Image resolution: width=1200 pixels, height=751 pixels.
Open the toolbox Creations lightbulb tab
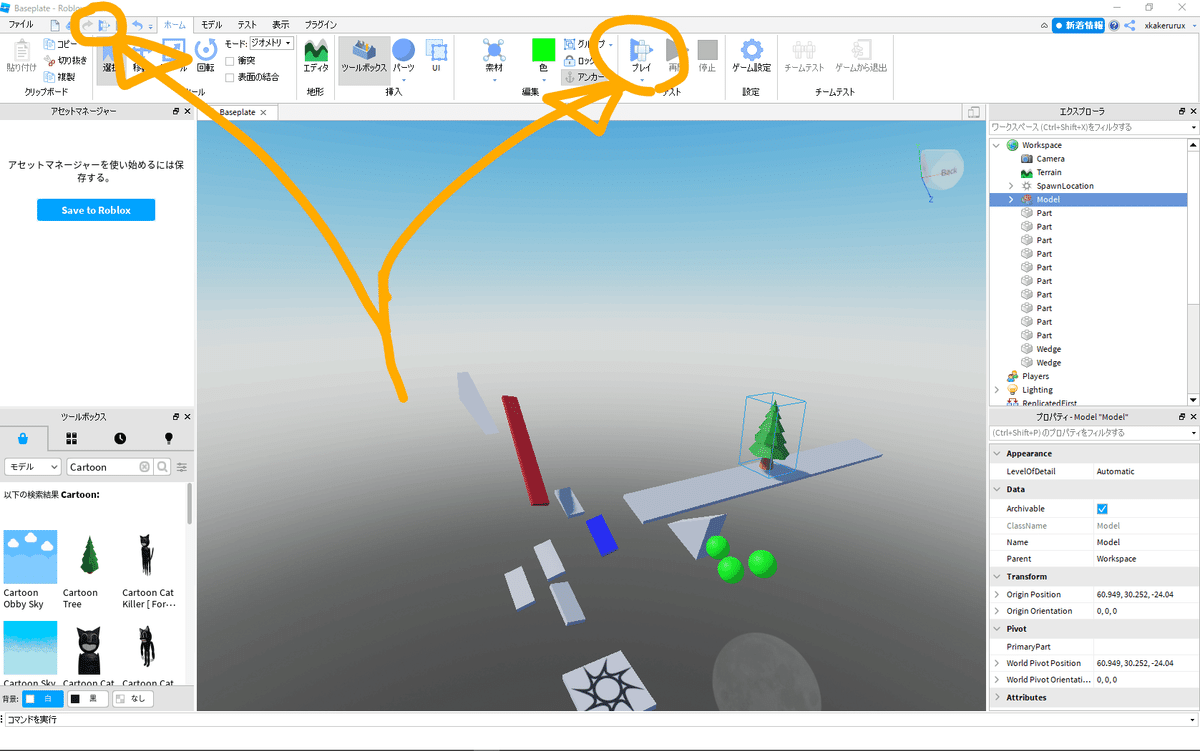tap(168, 438)
